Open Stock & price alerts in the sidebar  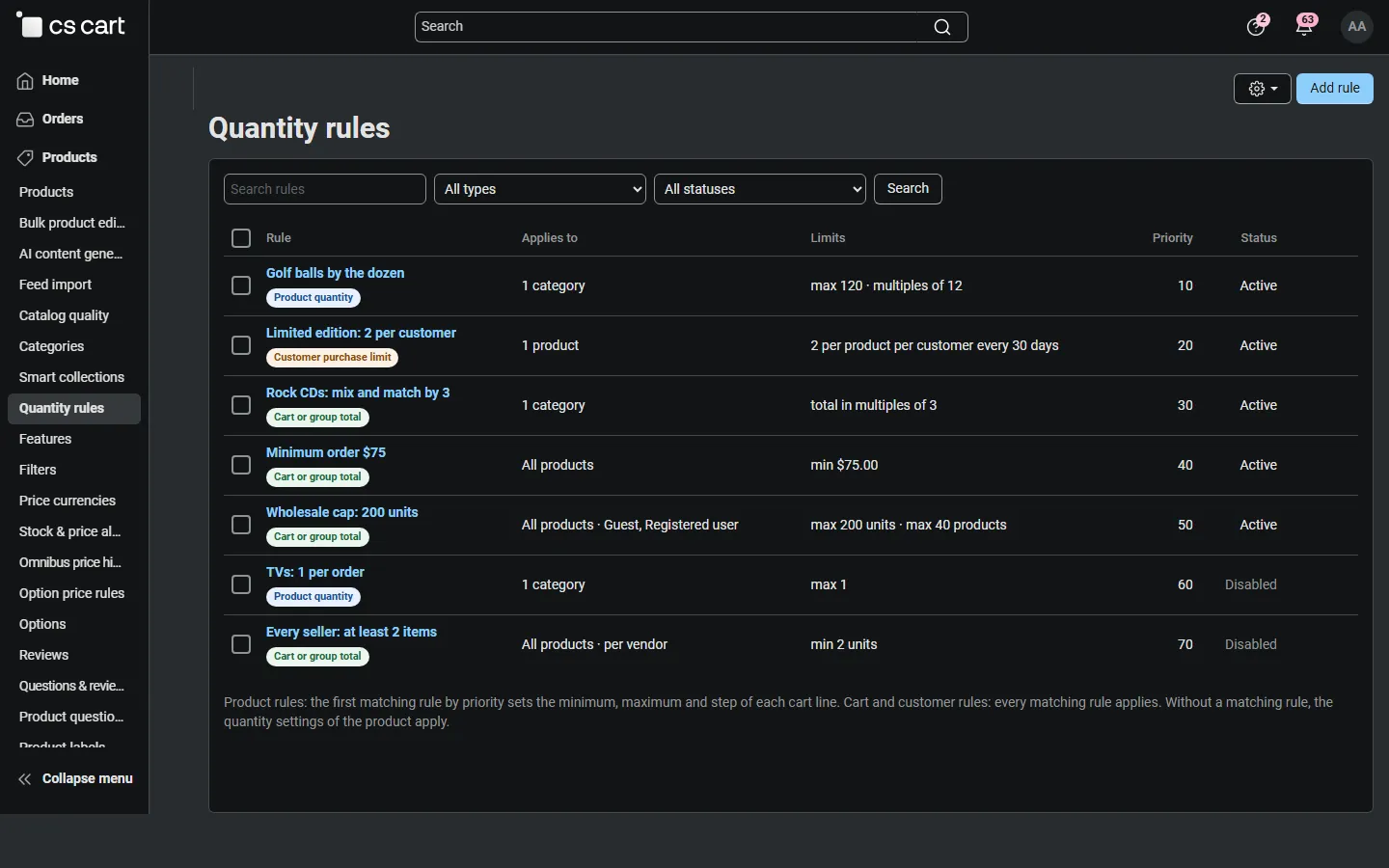point(69,532)
